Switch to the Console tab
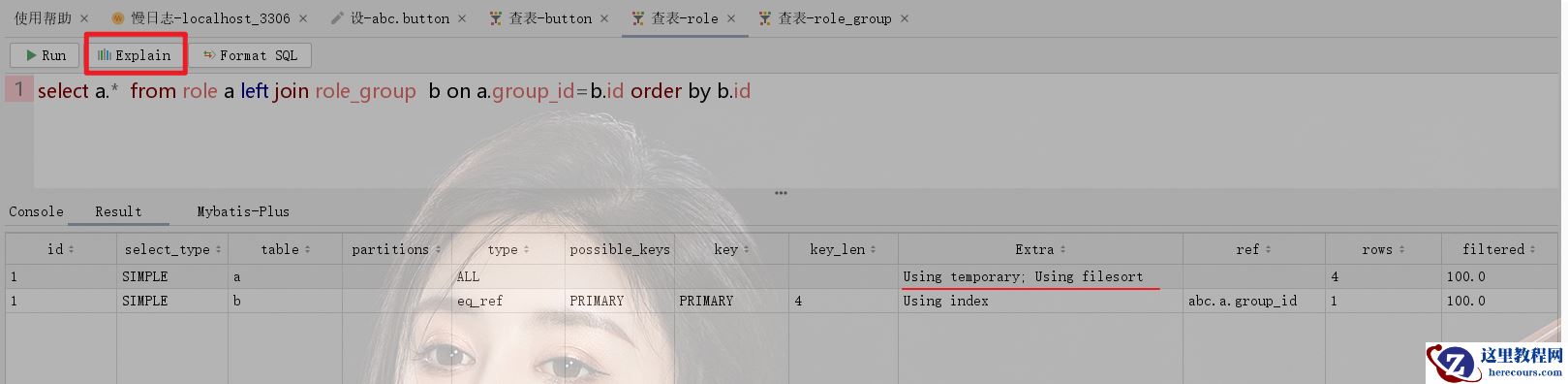 point(36,211)
